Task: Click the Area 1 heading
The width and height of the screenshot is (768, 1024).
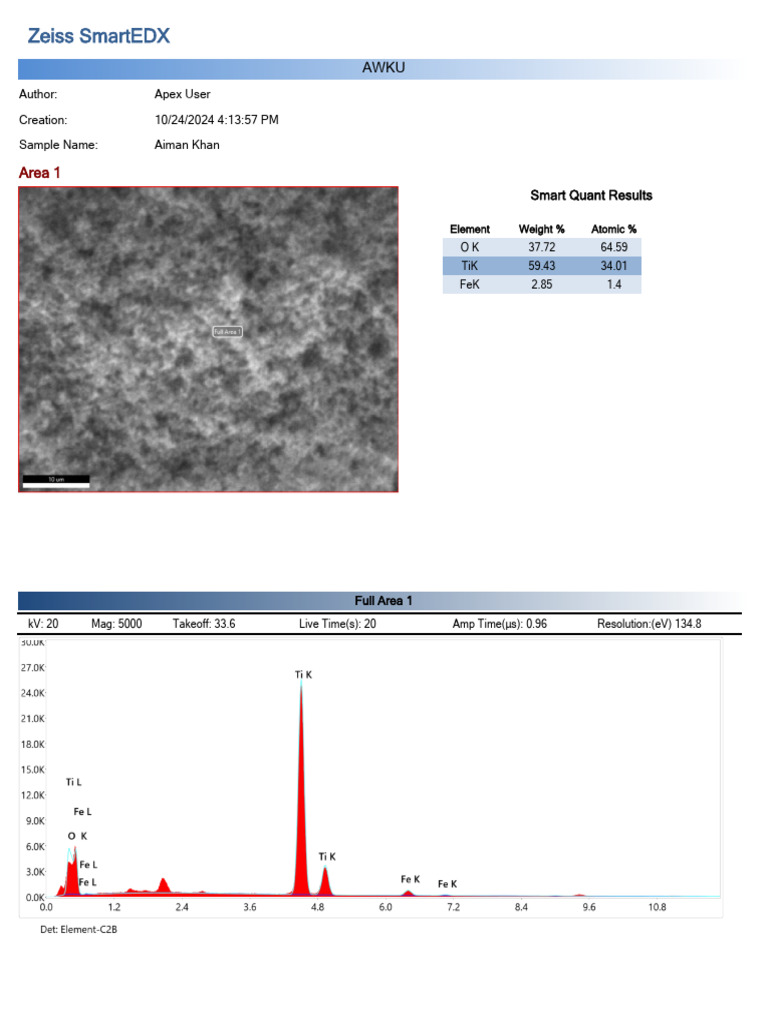Action: pos(39,173)
